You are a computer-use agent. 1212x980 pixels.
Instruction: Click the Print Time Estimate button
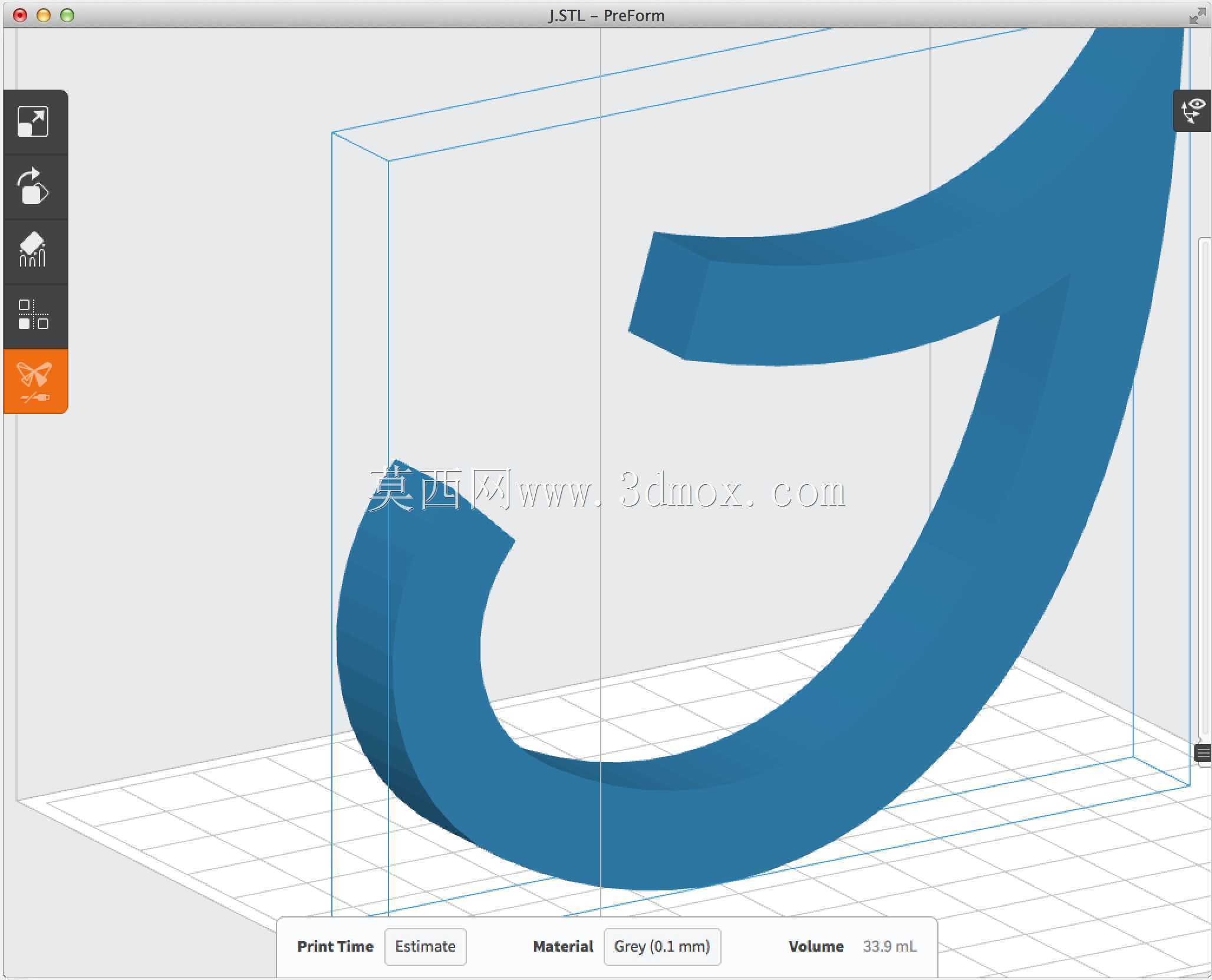coord(425,946)
